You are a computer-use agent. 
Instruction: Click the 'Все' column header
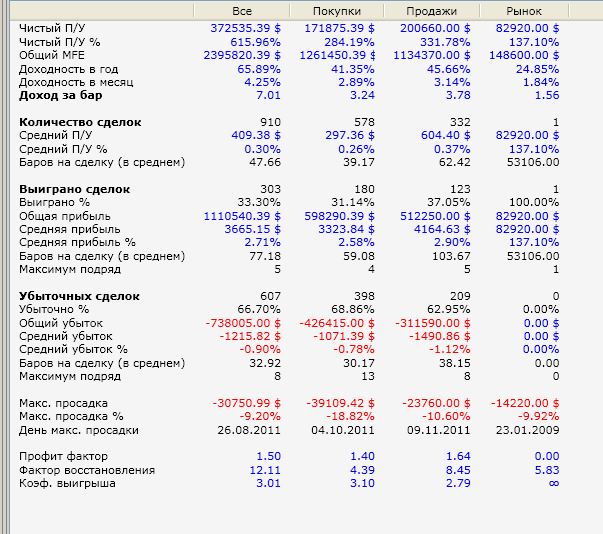tap(242, 11)
